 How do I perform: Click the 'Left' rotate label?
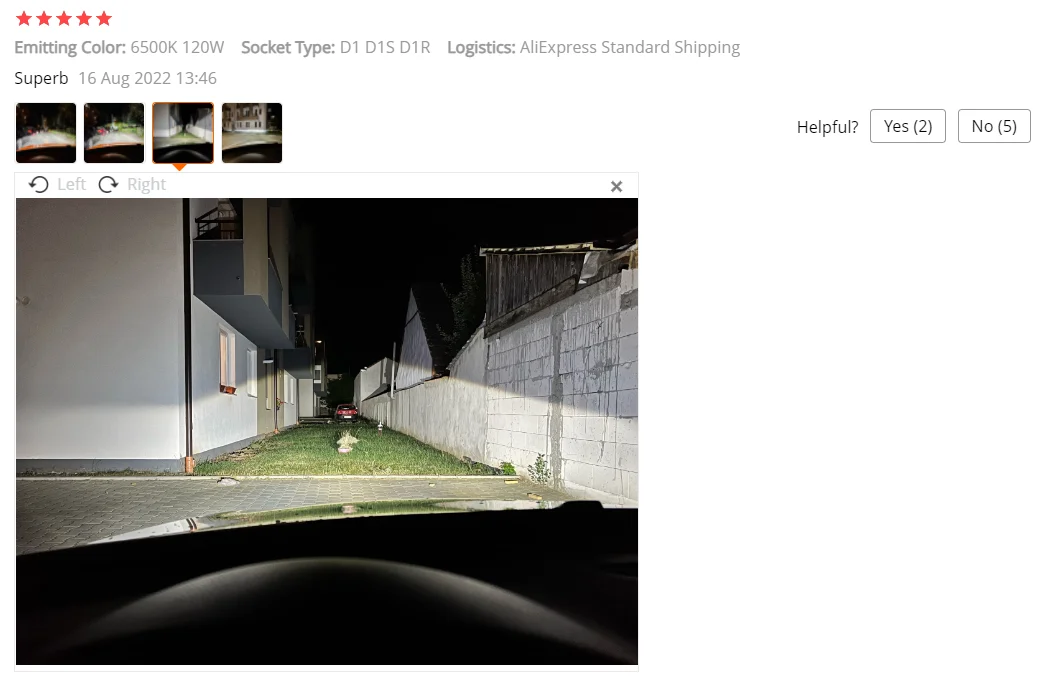71,185
